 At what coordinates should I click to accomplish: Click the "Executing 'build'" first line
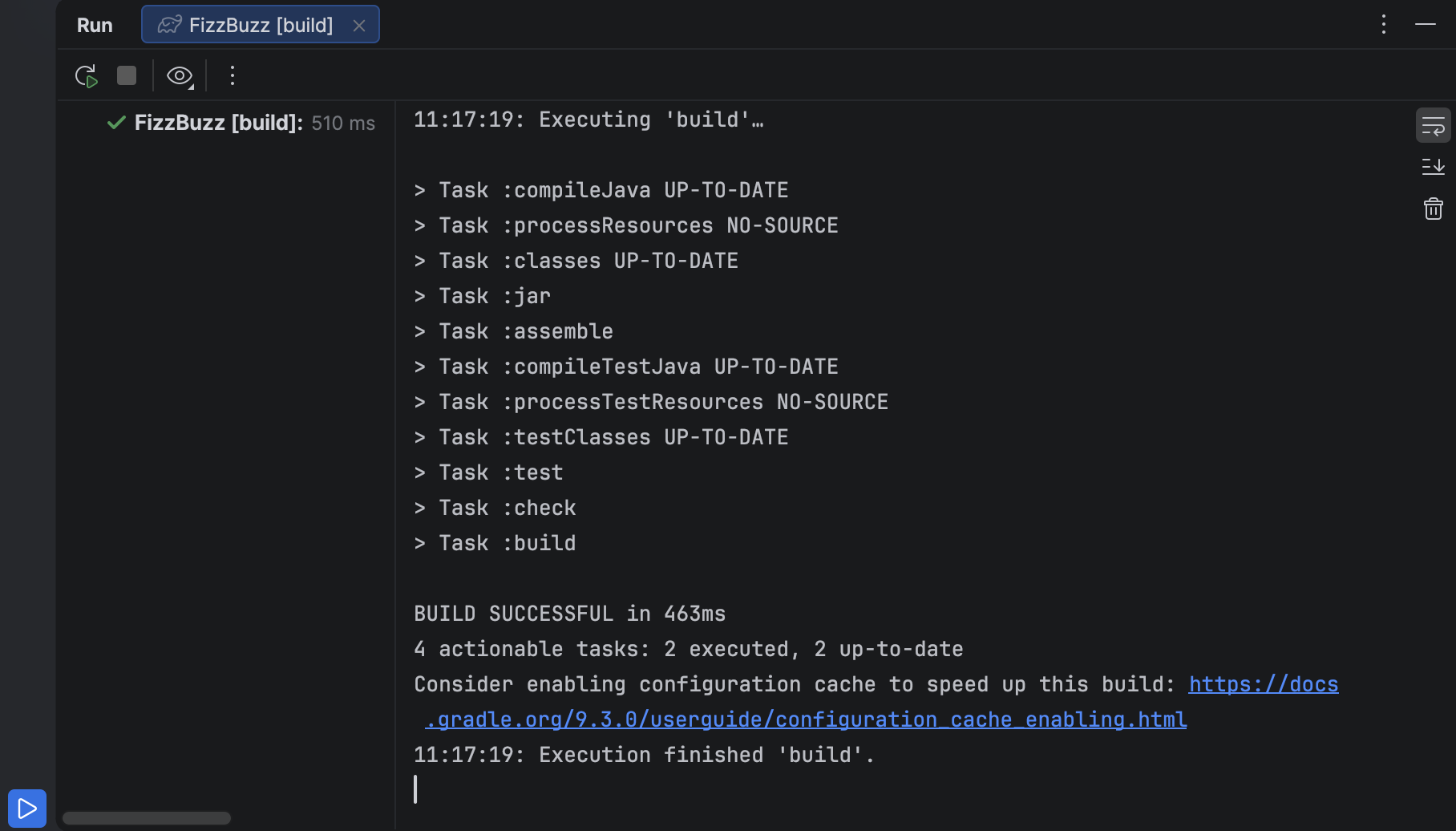click(588, 120)
